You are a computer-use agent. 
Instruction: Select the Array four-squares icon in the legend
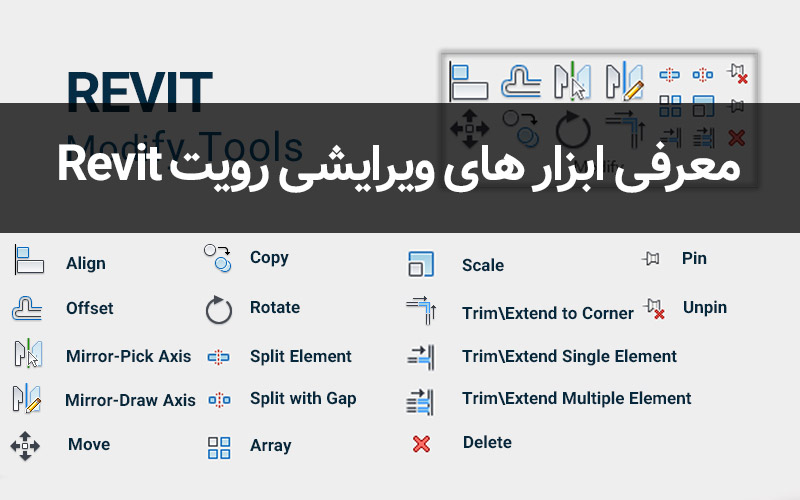point(219,447)
